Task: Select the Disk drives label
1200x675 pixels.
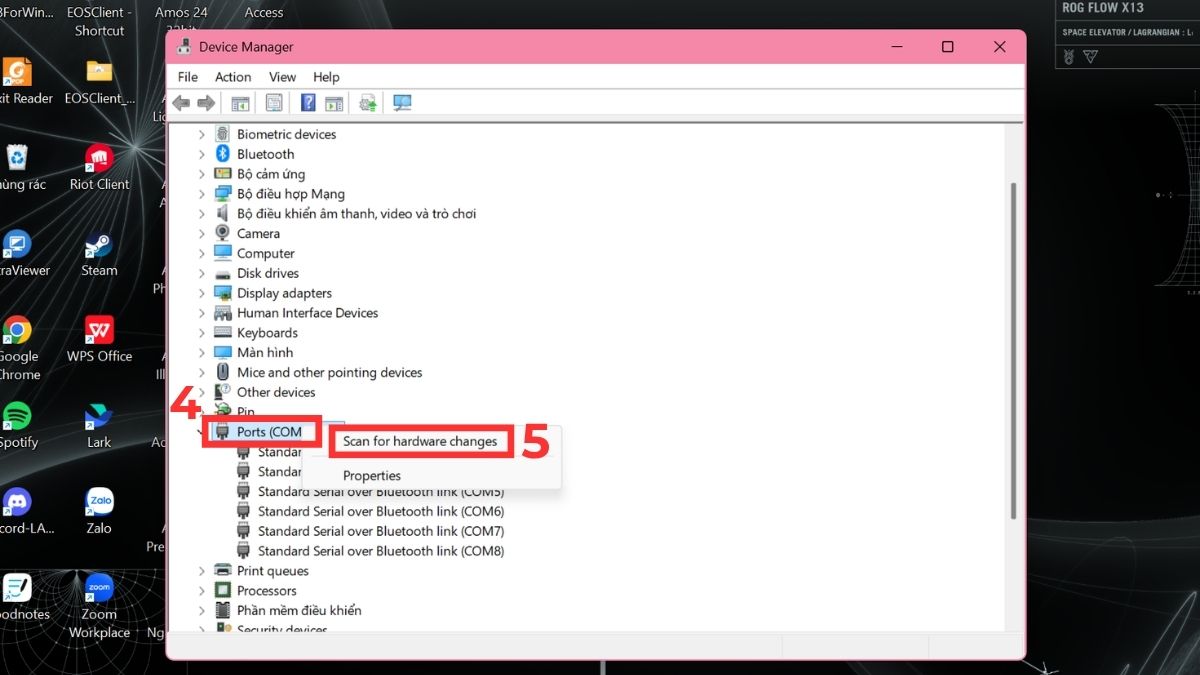Action: pyautogui.click(x=268, y=273)
